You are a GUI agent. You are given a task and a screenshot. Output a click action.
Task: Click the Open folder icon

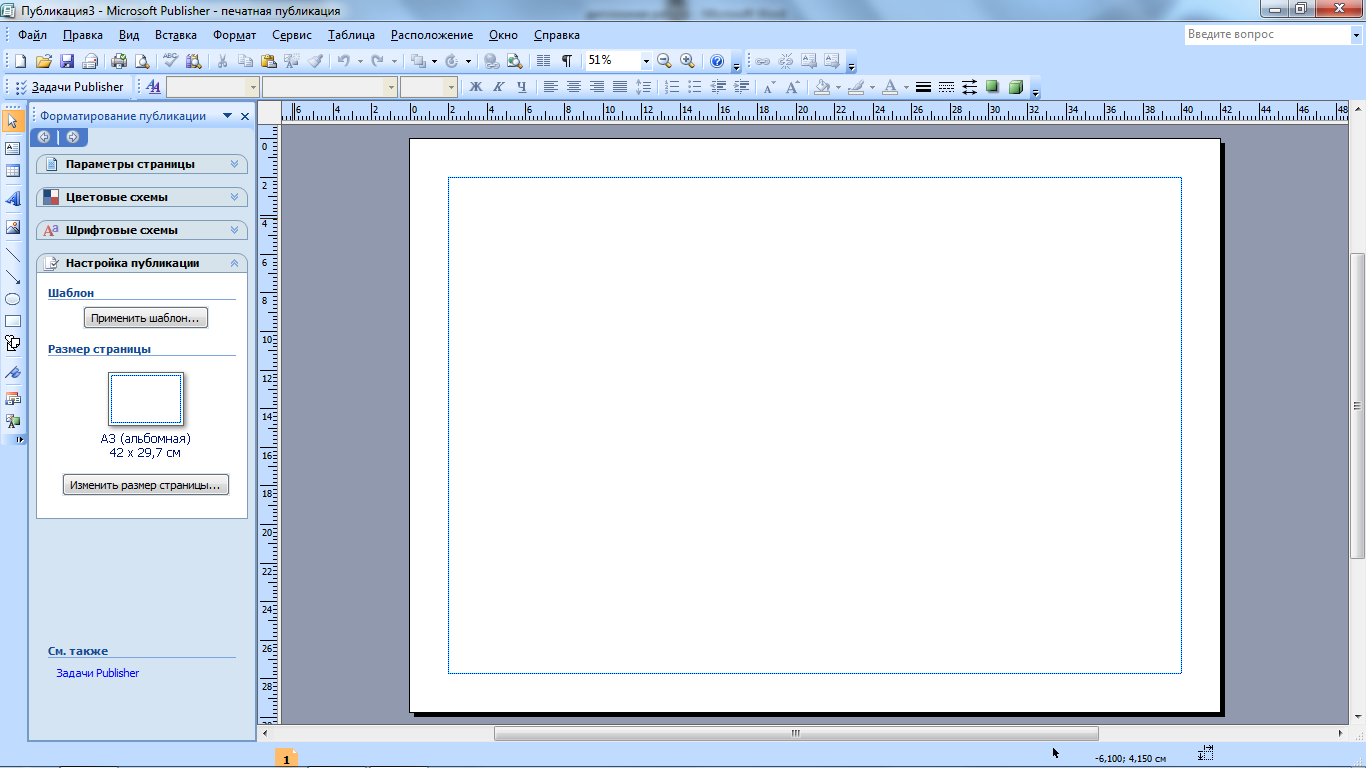[44, 61]
